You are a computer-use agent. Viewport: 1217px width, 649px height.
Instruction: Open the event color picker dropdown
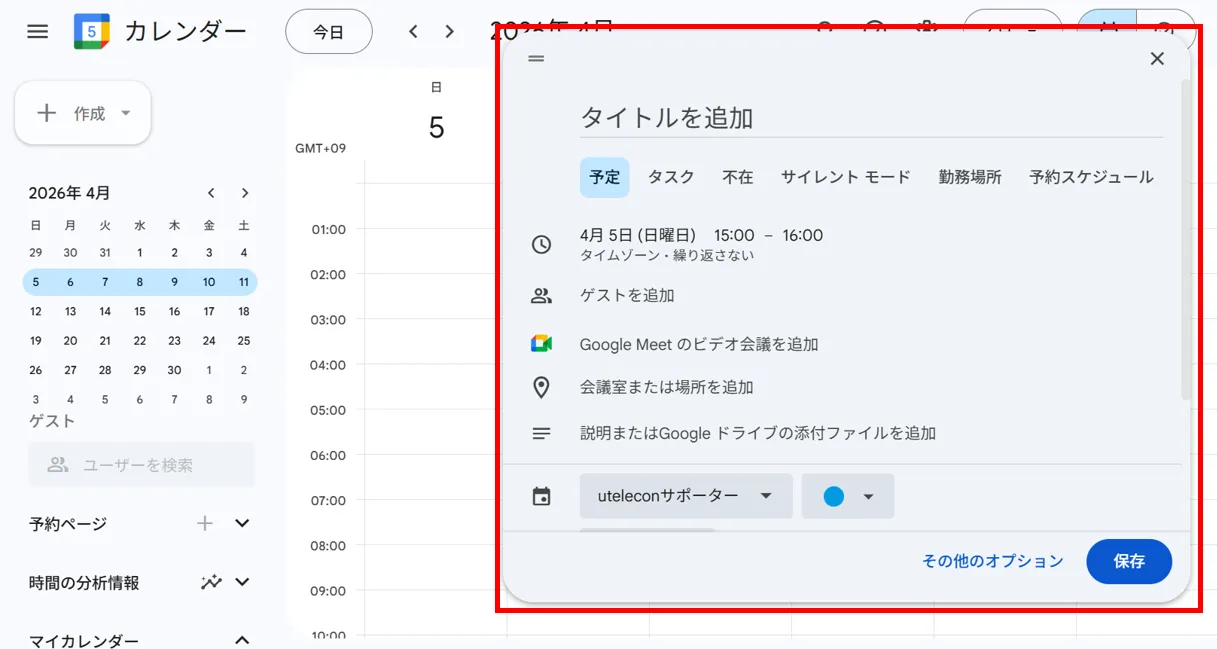click(x=848, y=496)
